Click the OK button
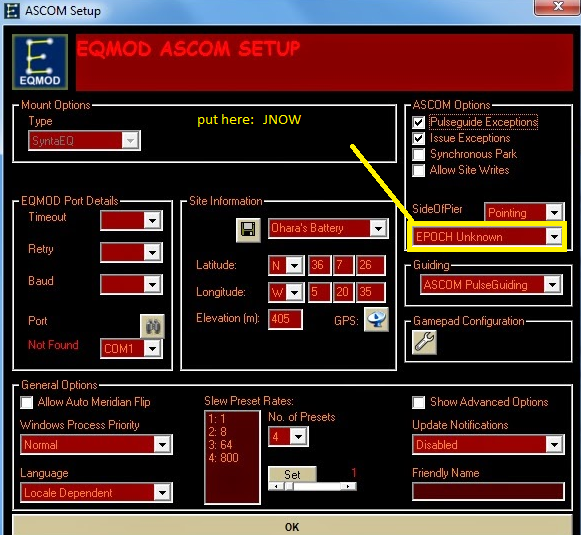 292,525
